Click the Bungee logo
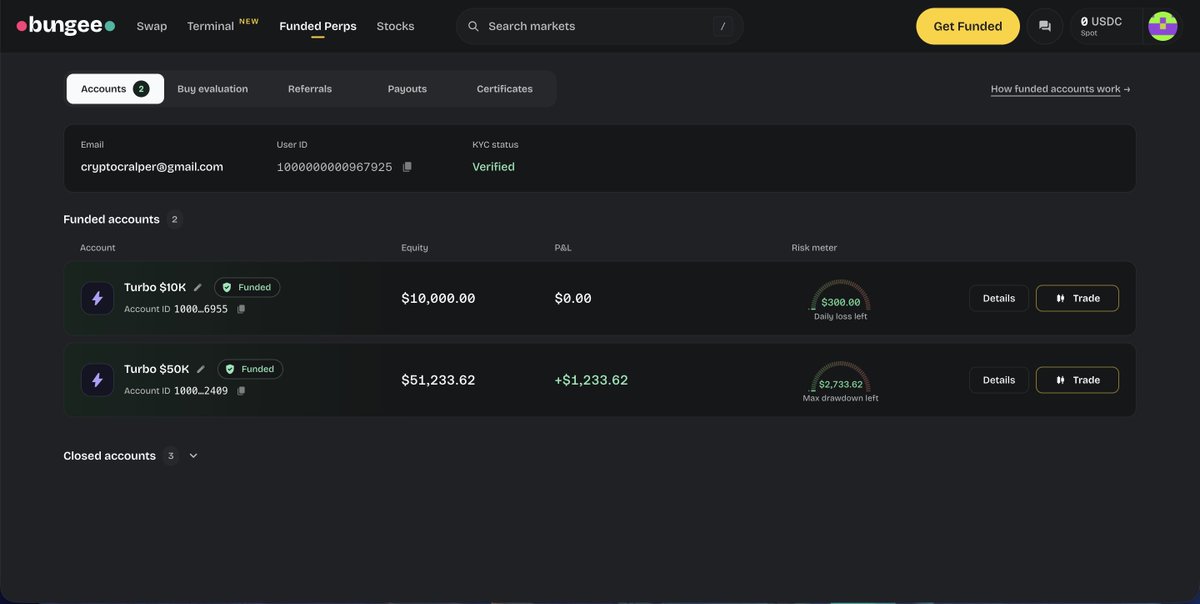The height and width of the screenshot is (604, 1200). point(66,26)
